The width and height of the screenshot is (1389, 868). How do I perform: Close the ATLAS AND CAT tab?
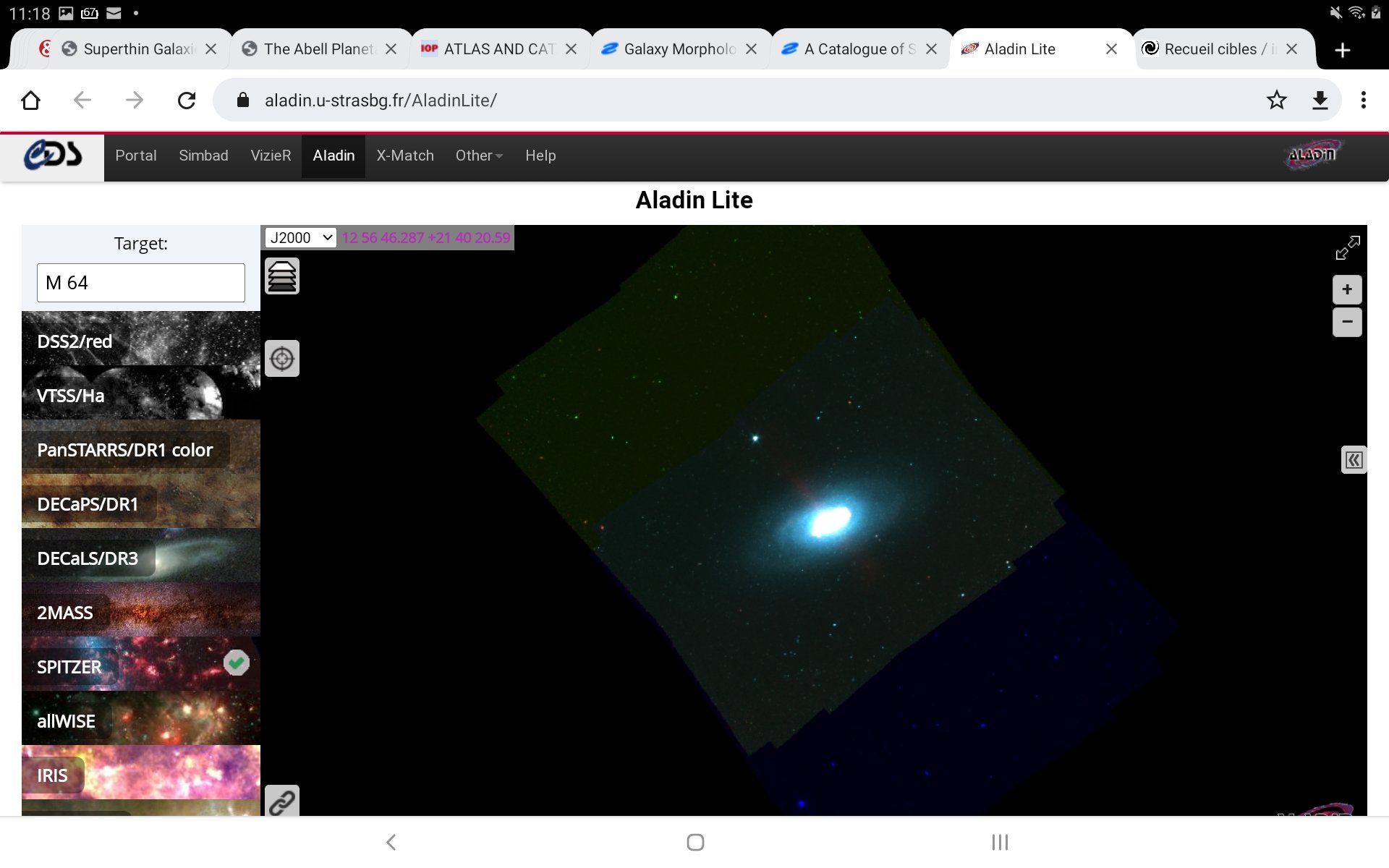coord(571,49)
